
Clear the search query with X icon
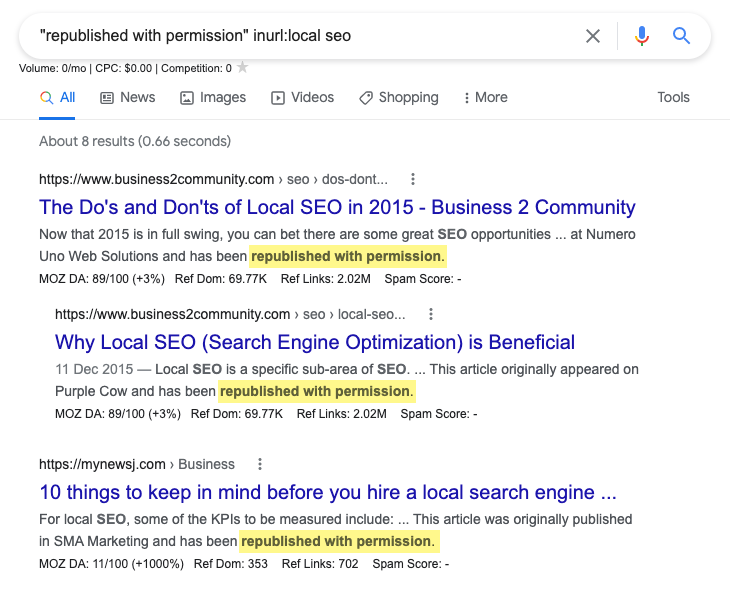(x=593, y=36)
